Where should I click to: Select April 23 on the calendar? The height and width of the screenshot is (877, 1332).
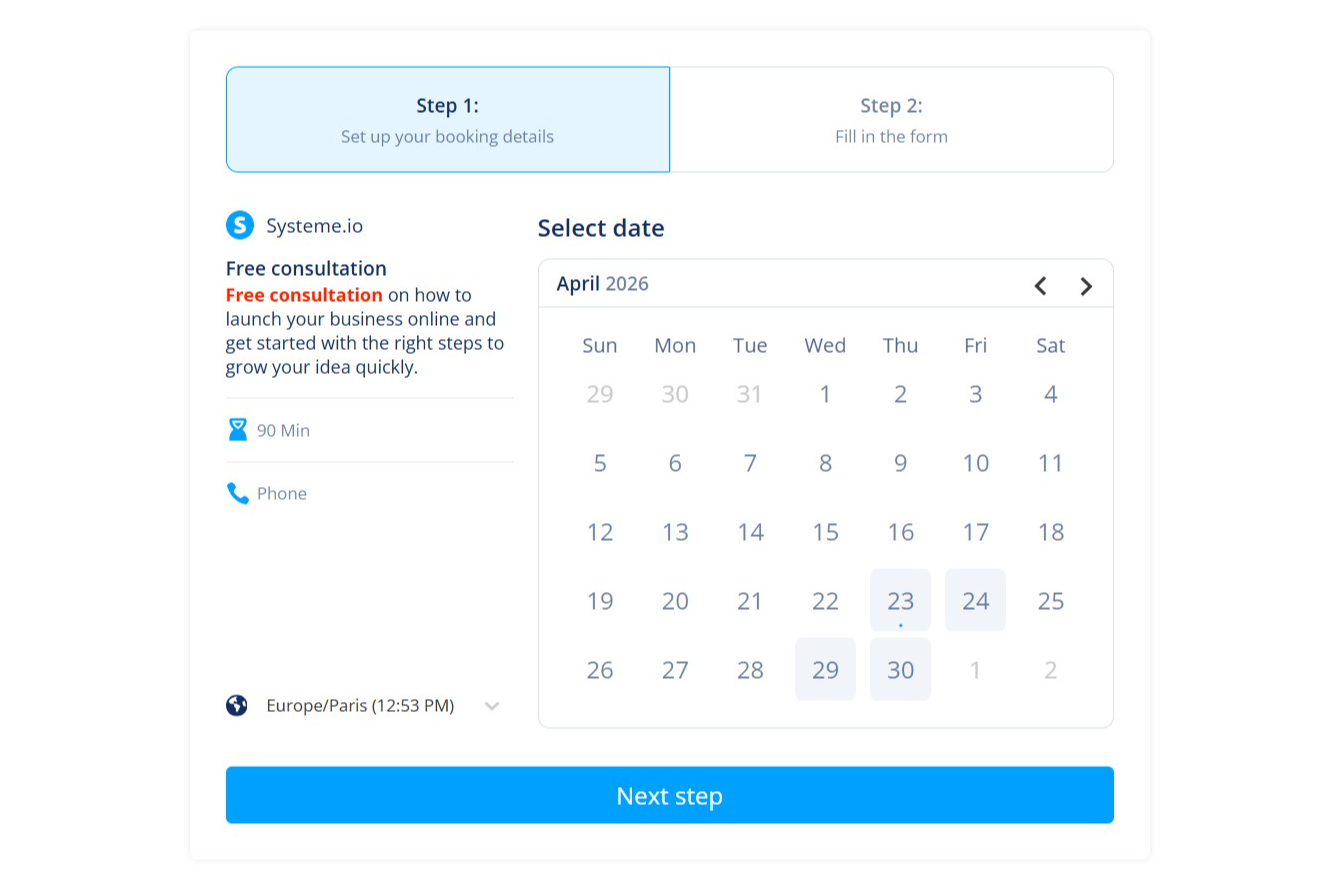click(900, 600)
